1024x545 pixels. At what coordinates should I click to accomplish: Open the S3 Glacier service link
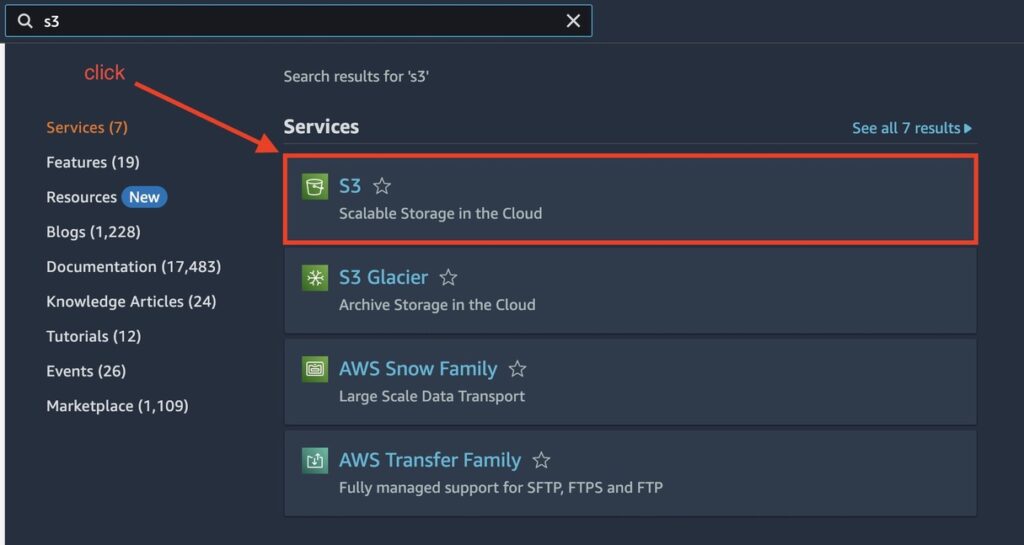coord(383,277)
